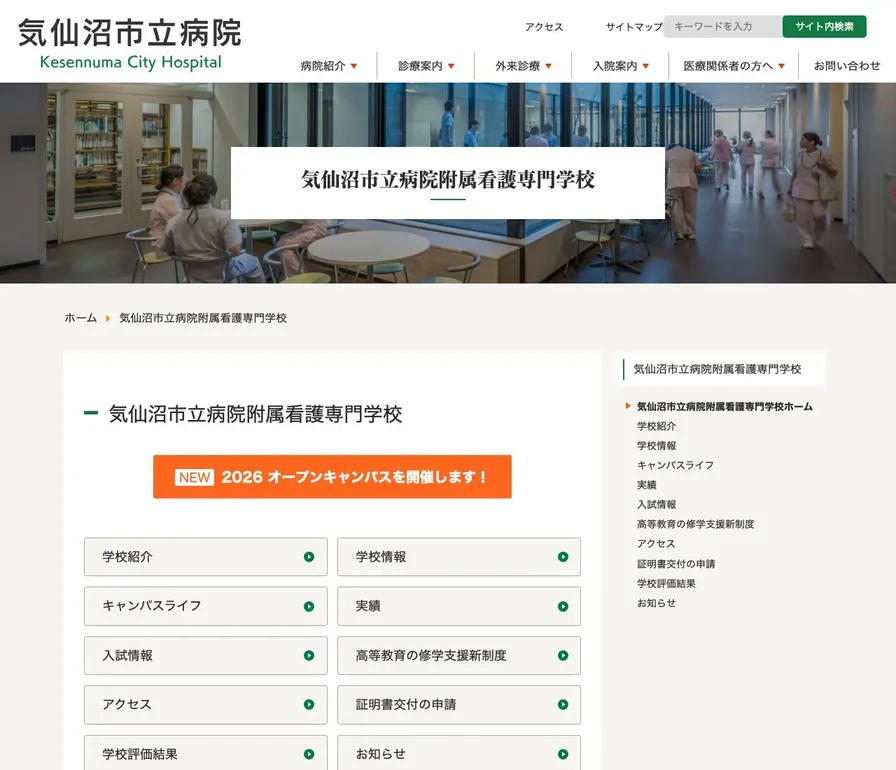The width and height of the screenshot is (896, 770).
Task: Click green arrow icon on アクセス card
Action: (x=309, y=705)
